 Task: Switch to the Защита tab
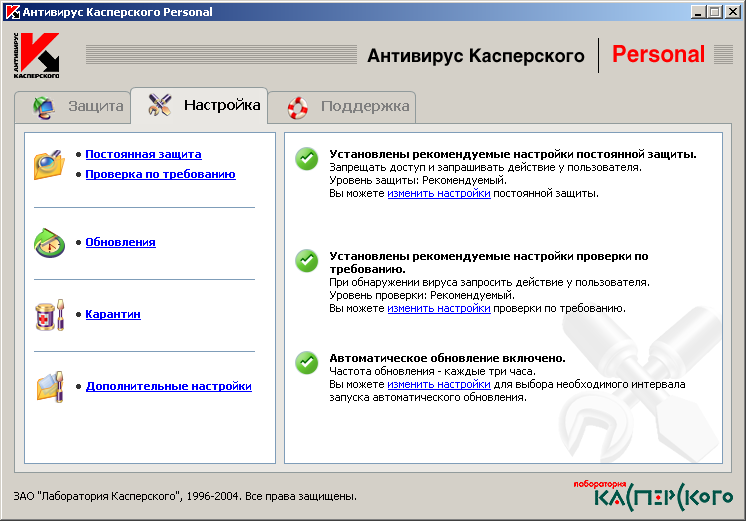click(x=73, y=107)
